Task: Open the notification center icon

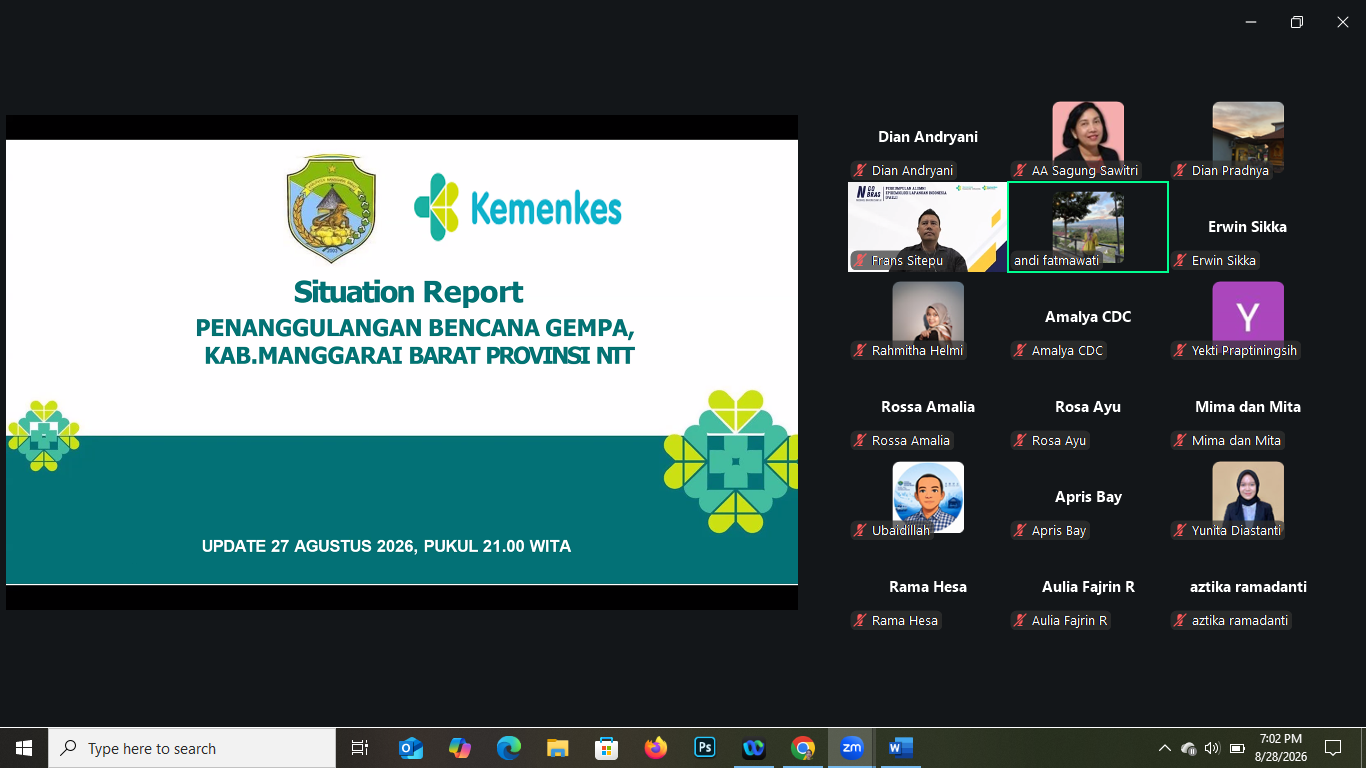Action: coord(1332,748)
